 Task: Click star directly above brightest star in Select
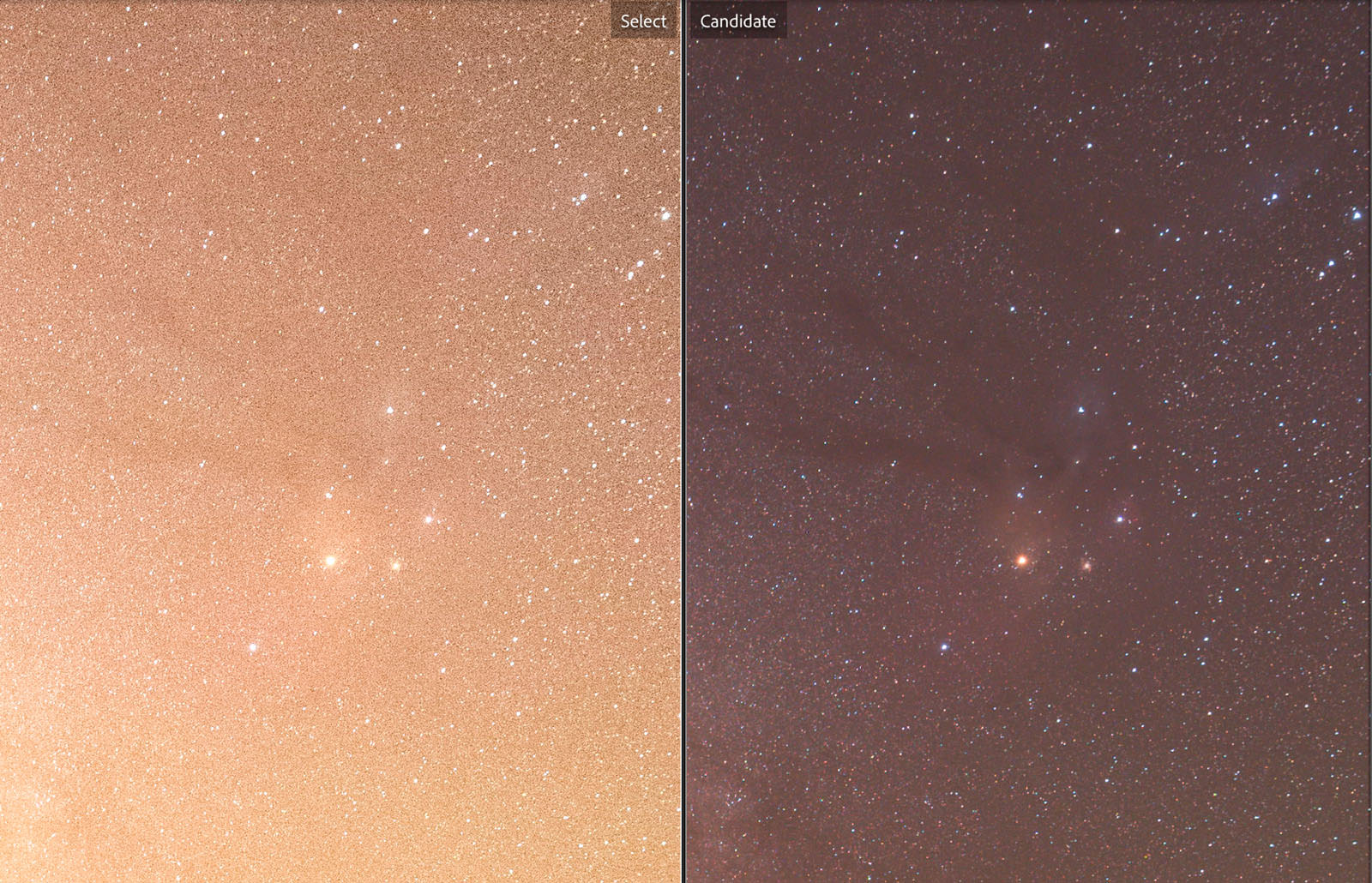(328, 495)
